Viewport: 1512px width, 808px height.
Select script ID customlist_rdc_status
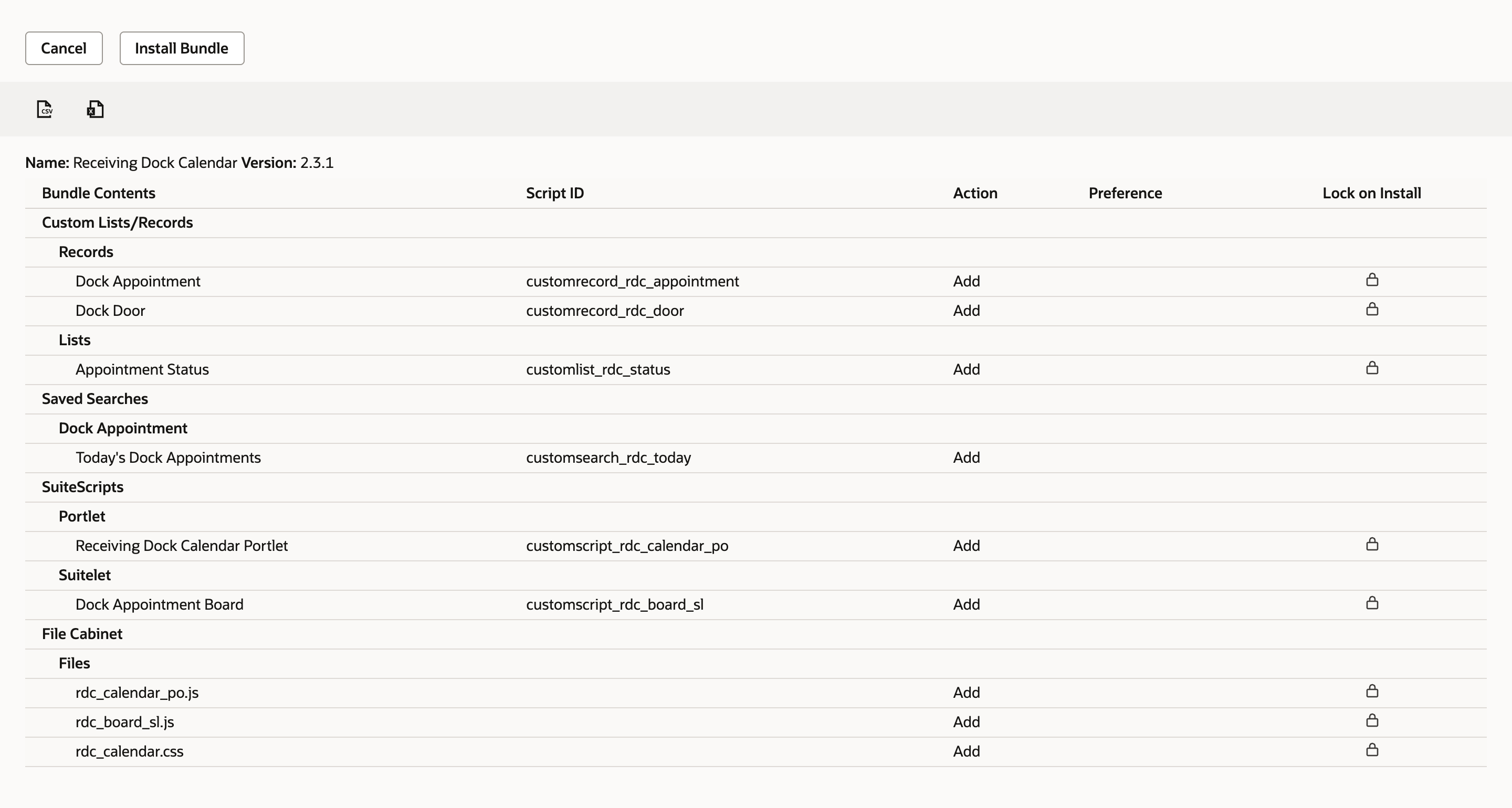tap(597, 369)
